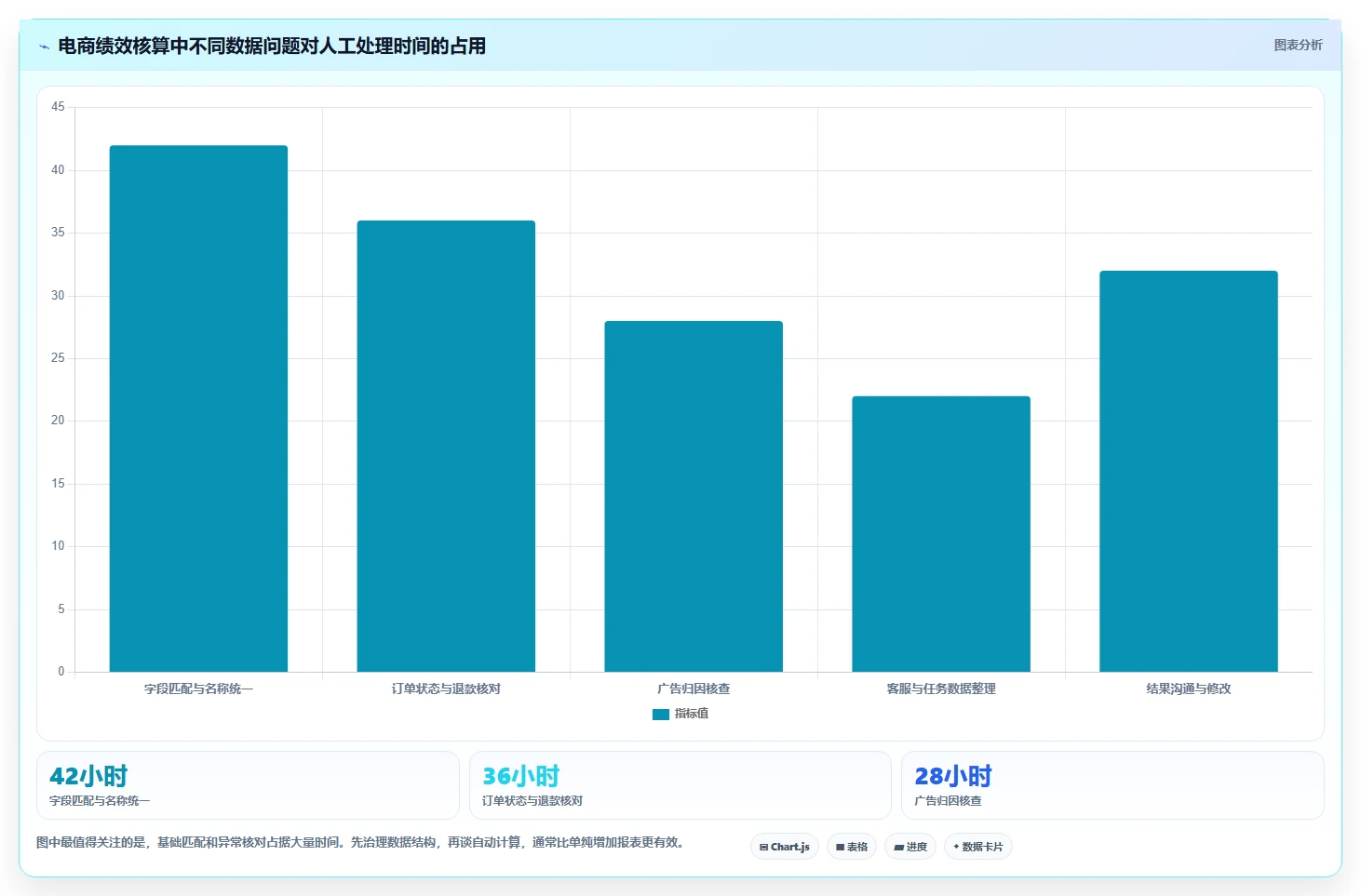
Task: Click the 订单状态与退款核对 bar
Action: coord(446,446)
